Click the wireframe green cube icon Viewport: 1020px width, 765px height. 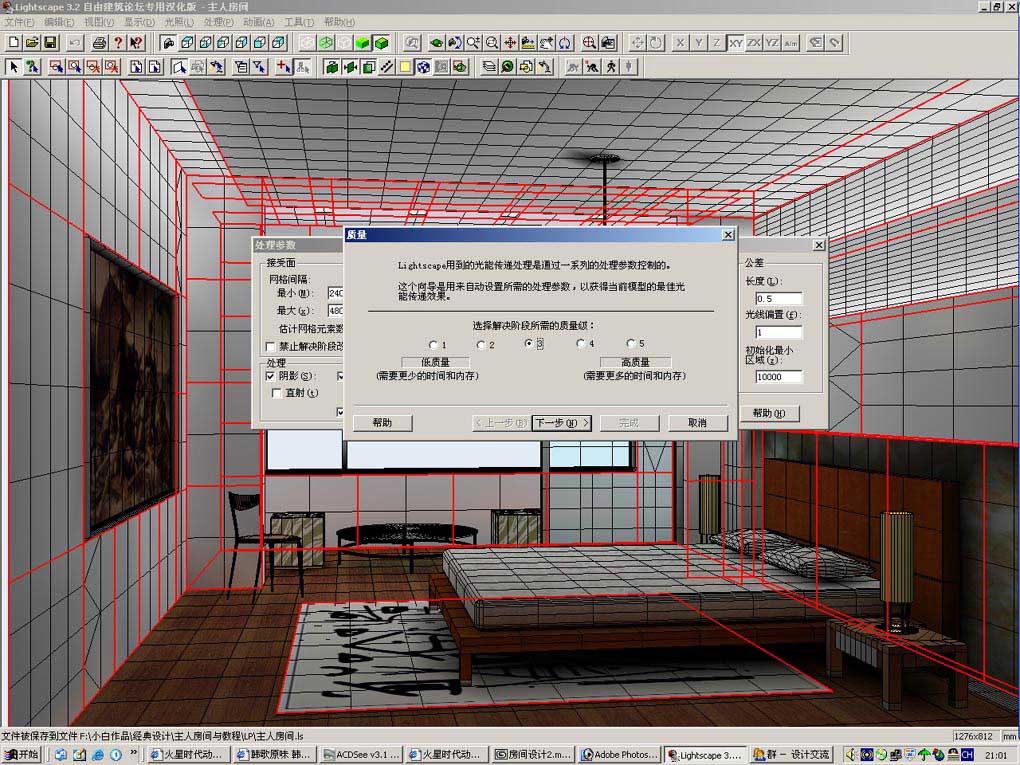[326, 43]
